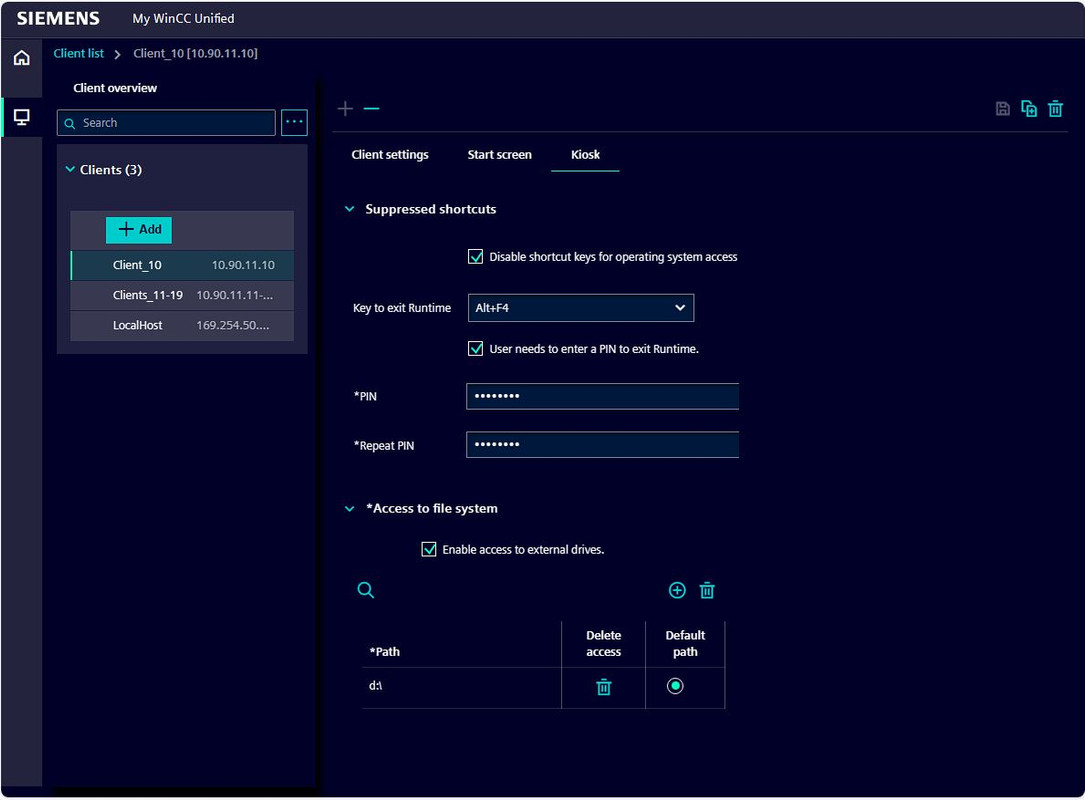Viewport: 1085px width, 800px height.
Task: Switch to Client settings tab
Action: point(390,155)
